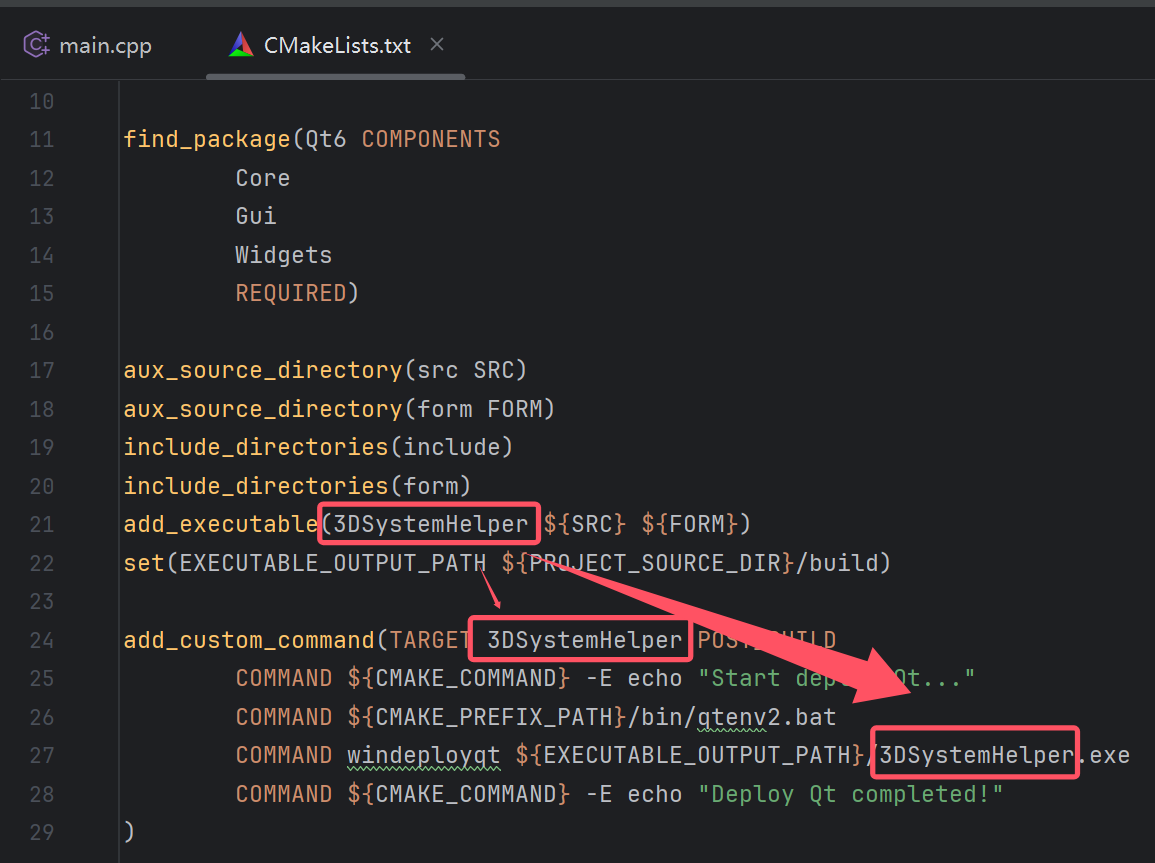Click EXECUTABLE_OUTPUT_PATH on line 22

[x=333, y=563]
